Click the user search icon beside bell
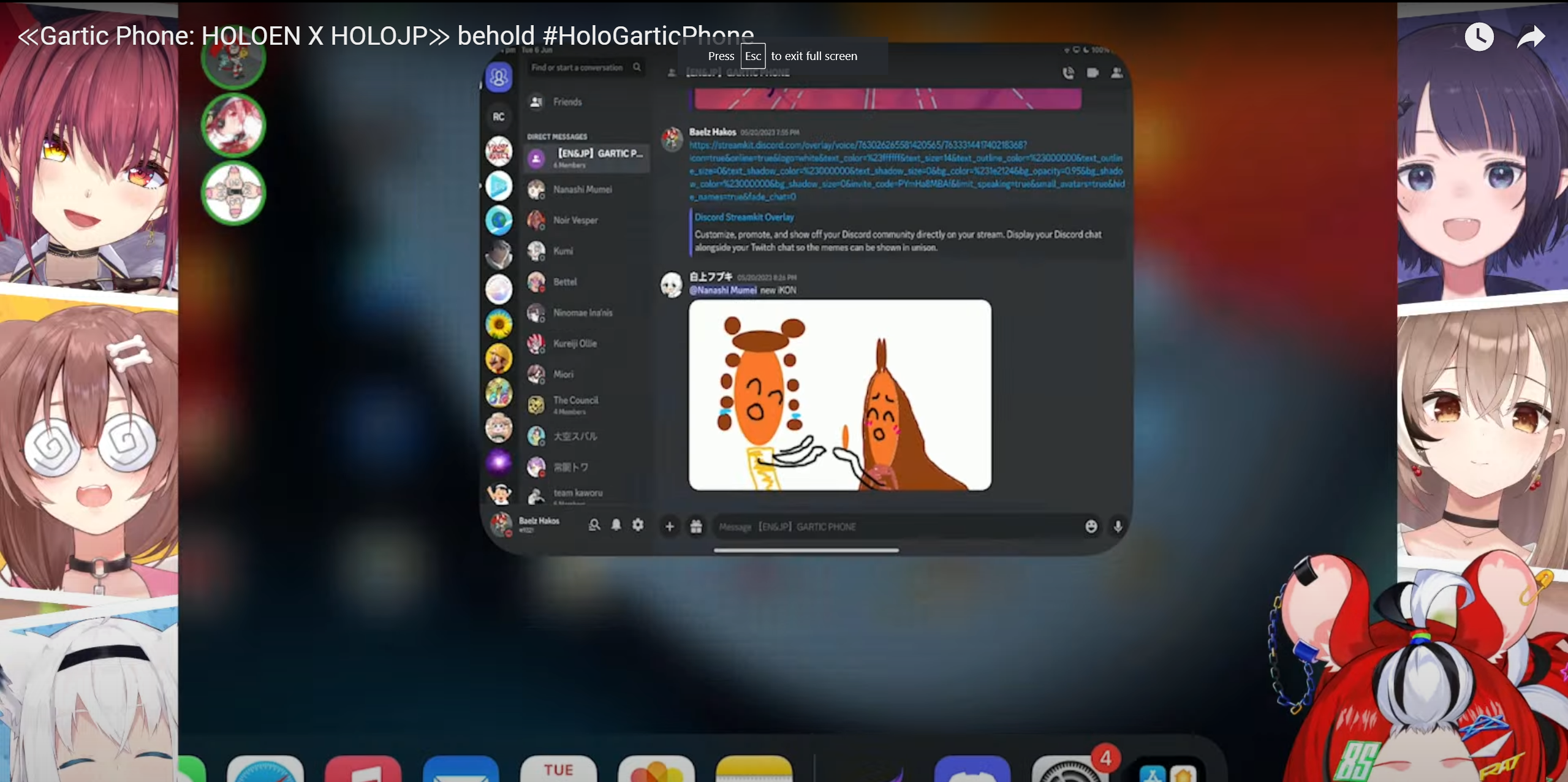The width and height of the screenshot is (1568, 782). 594,525
